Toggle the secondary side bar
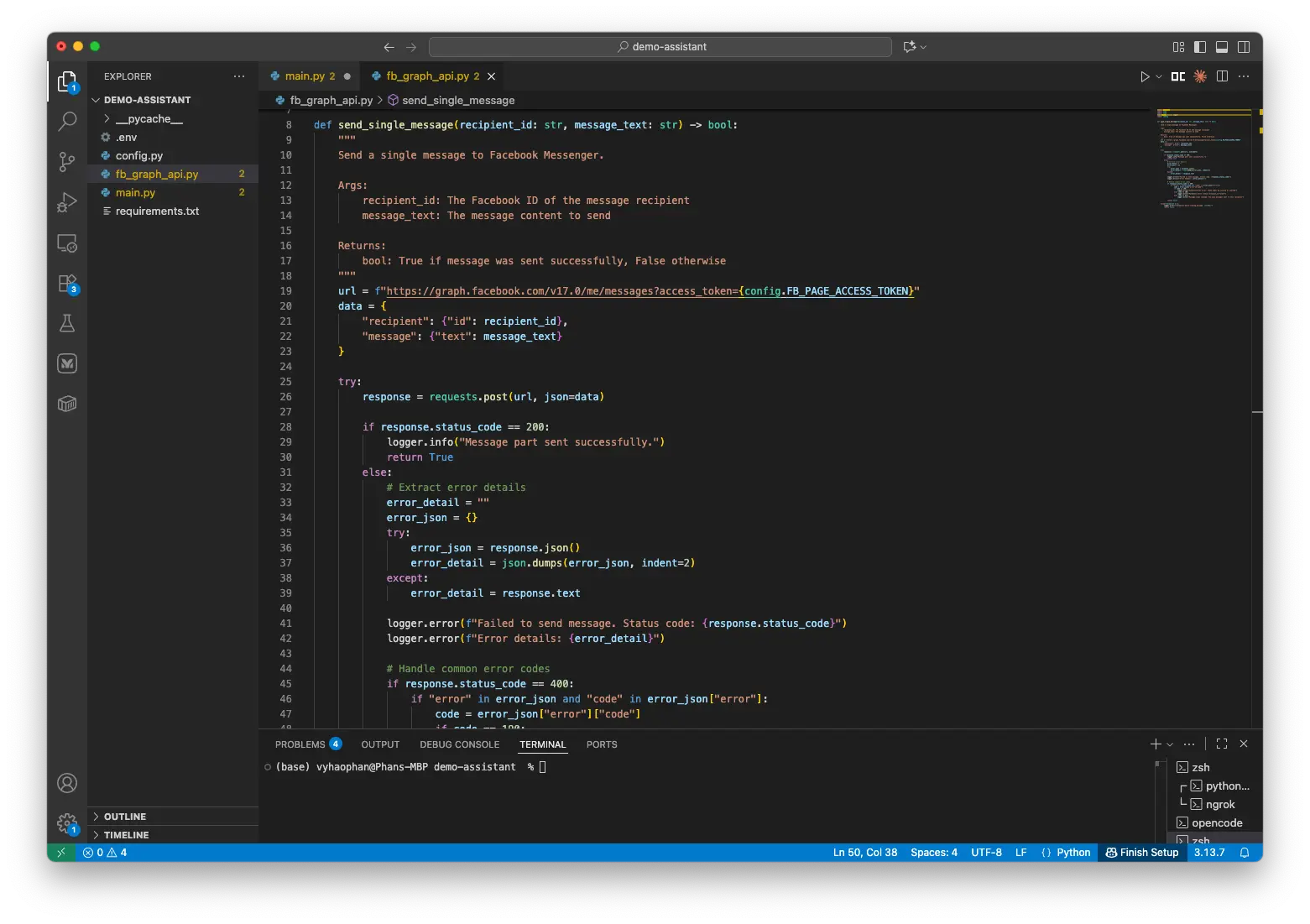This screenshot has height=924, width=1310. [x=1244, y=47]
